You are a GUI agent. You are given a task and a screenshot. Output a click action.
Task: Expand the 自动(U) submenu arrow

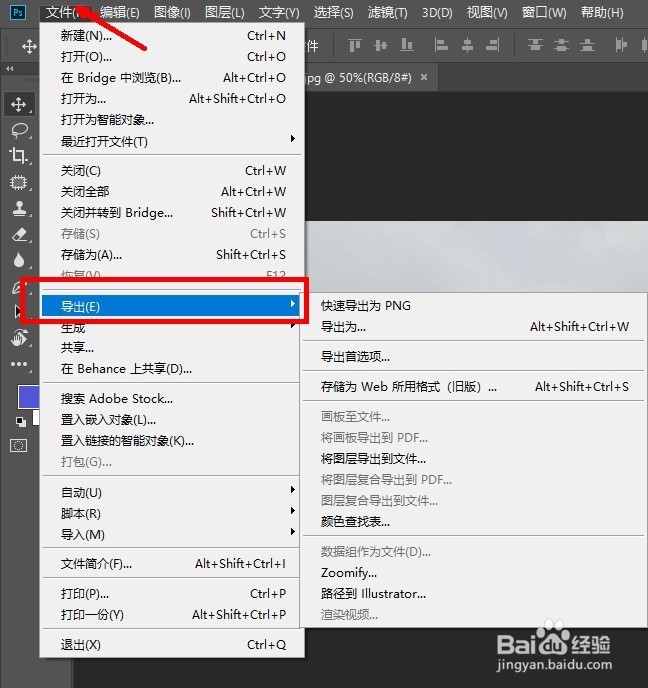click(x=293, y=489)
